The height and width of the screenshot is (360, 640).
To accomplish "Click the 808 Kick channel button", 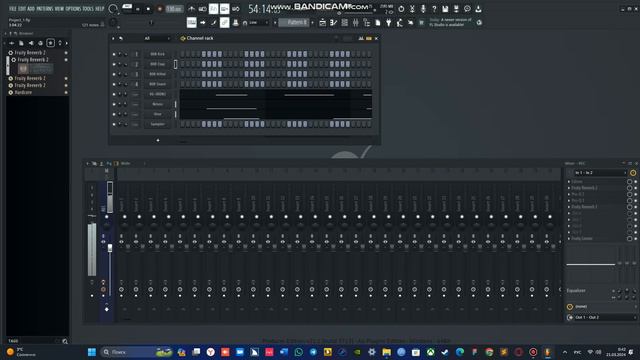I will click(157, 54).
